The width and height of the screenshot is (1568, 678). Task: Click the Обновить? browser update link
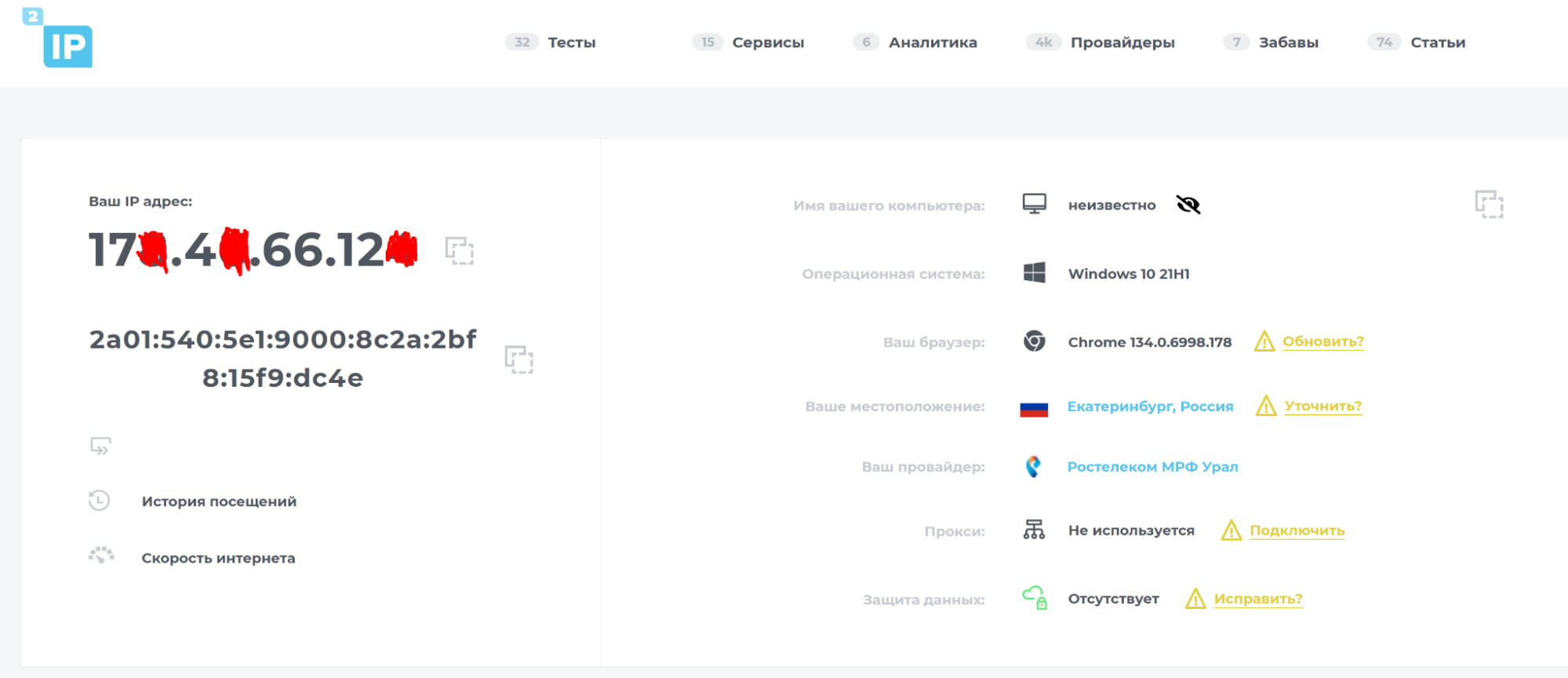[1323, 341]
